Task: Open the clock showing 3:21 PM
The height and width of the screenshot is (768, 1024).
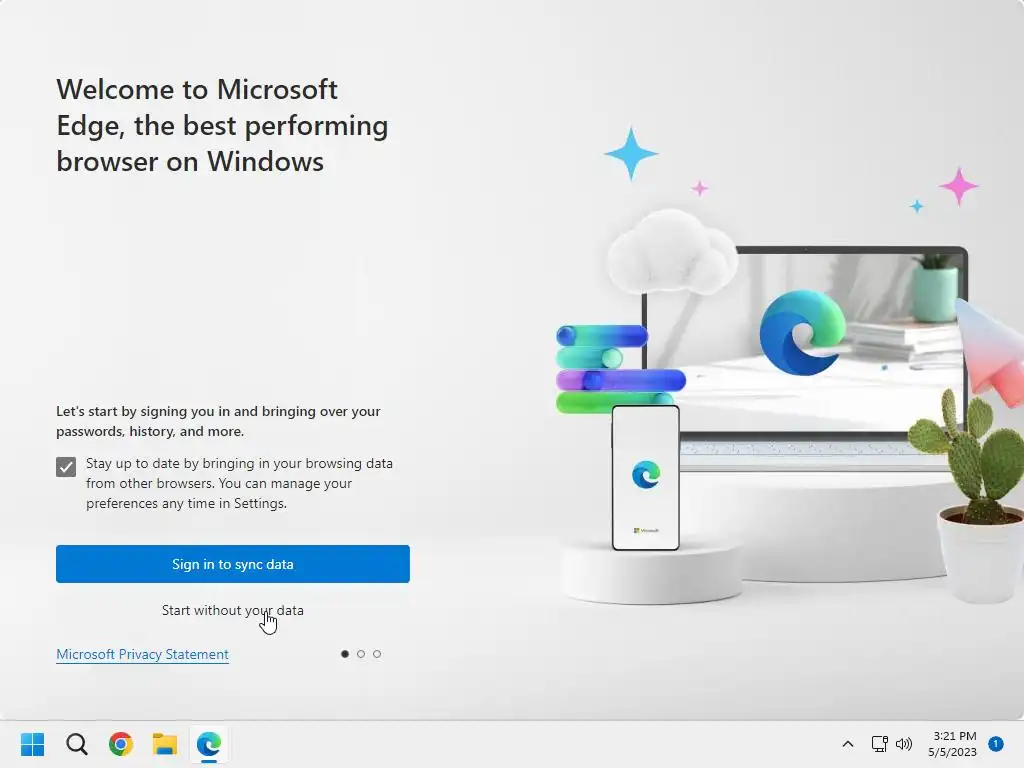Action: (953, 744)
